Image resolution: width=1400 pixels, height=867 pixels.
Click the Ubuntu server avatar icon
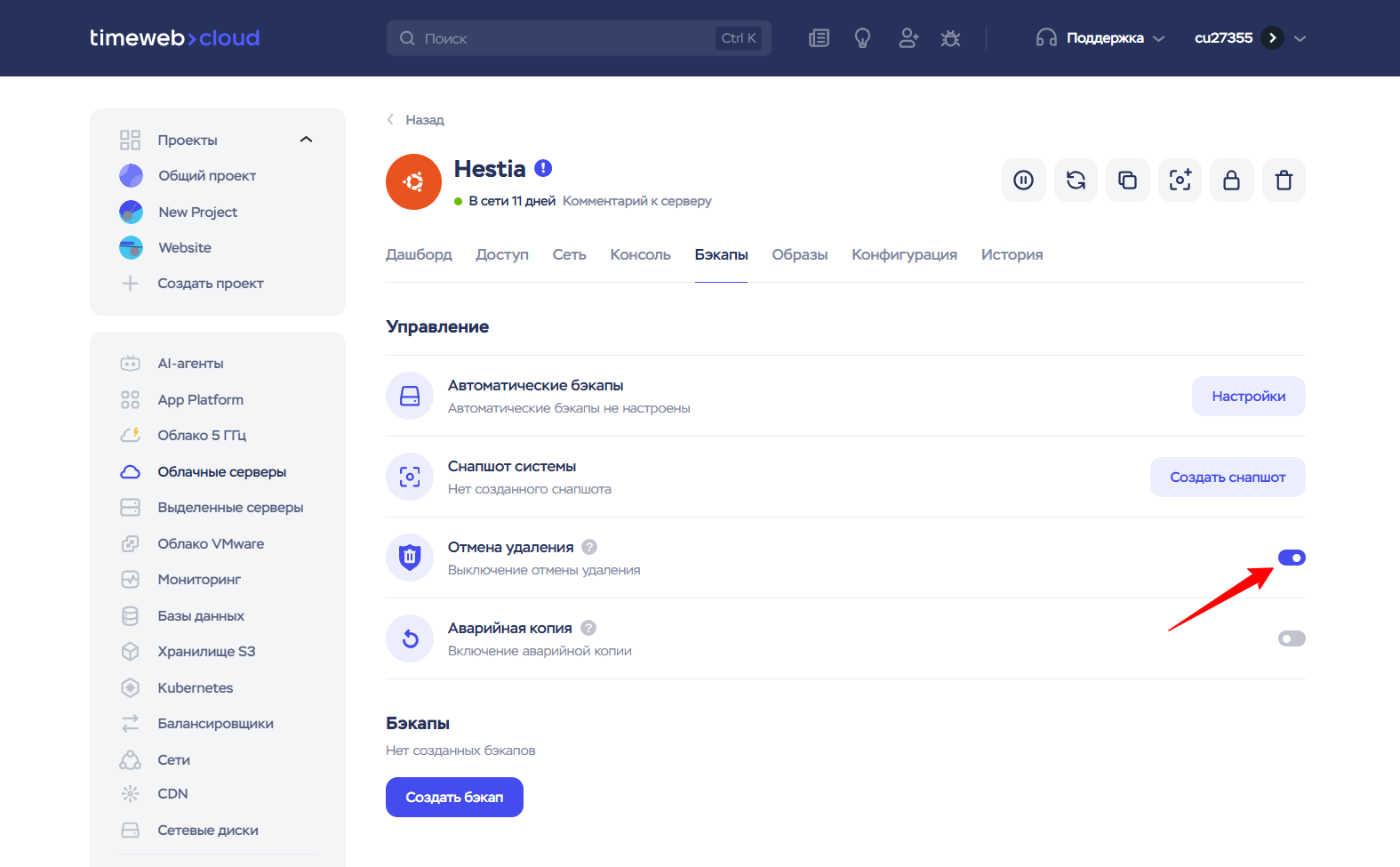[413, 181]
